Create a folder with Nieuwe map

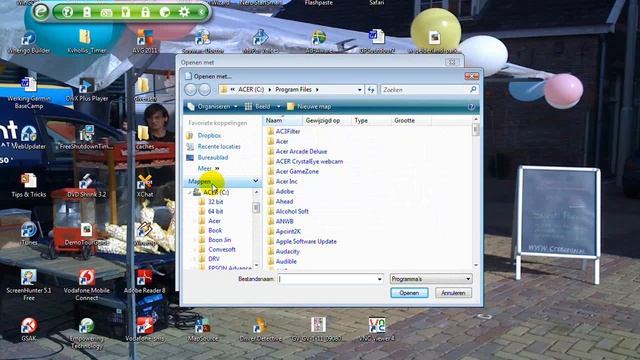click(x=309, y=107)
